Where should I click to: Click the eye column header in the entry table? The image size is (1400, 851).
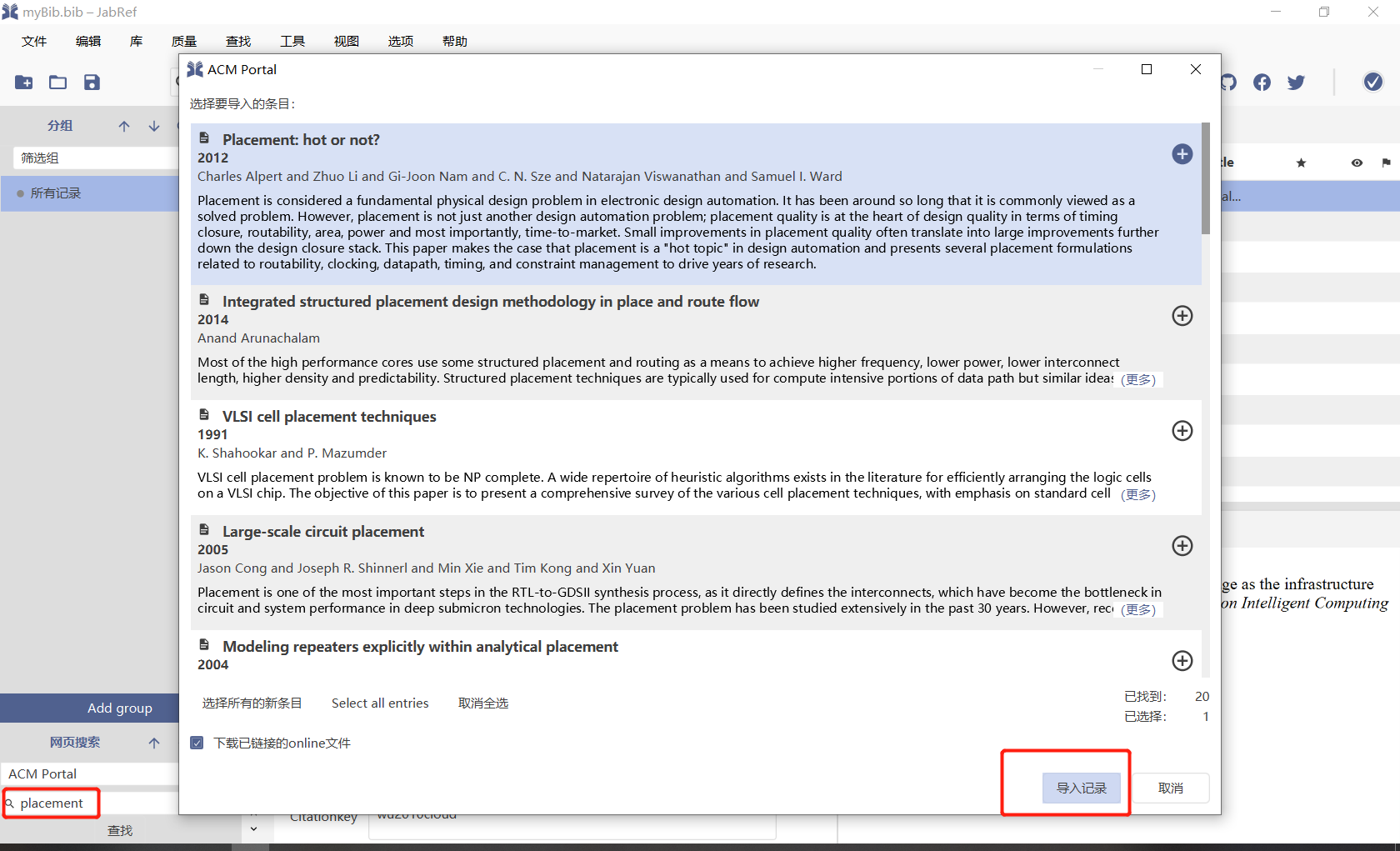pyautogui.click(x=1357, y=163)
